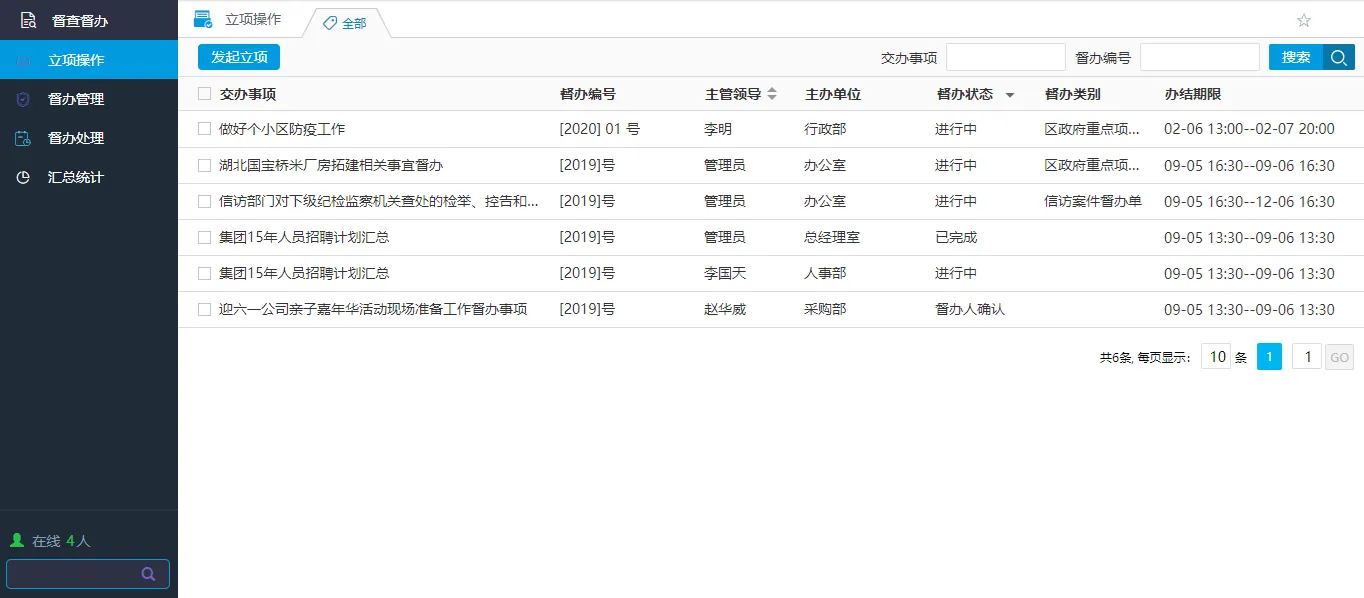Click the 交办事项 search input field
Image resolution: width=1364 pixels, height=598 pixels.
(x=1005, y=57)
